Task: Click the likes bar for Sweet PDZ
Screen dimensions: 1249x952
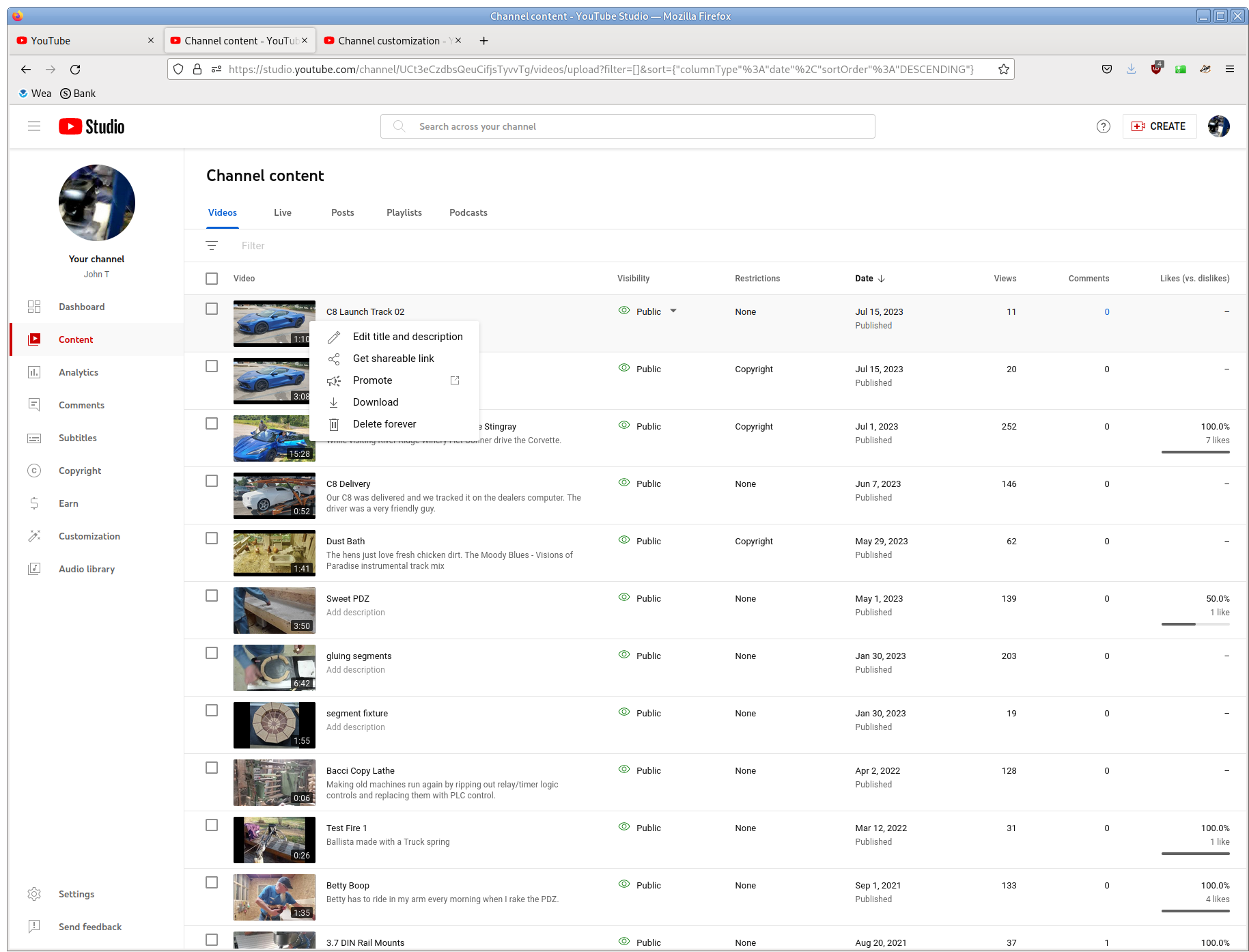Action: point(1195,624)
